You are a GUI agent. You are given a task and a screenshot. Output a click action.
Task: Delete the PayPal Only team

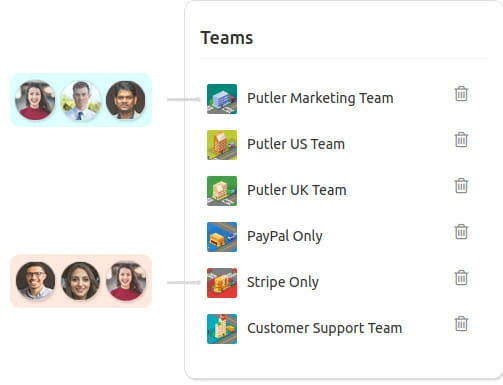(461, 232)
